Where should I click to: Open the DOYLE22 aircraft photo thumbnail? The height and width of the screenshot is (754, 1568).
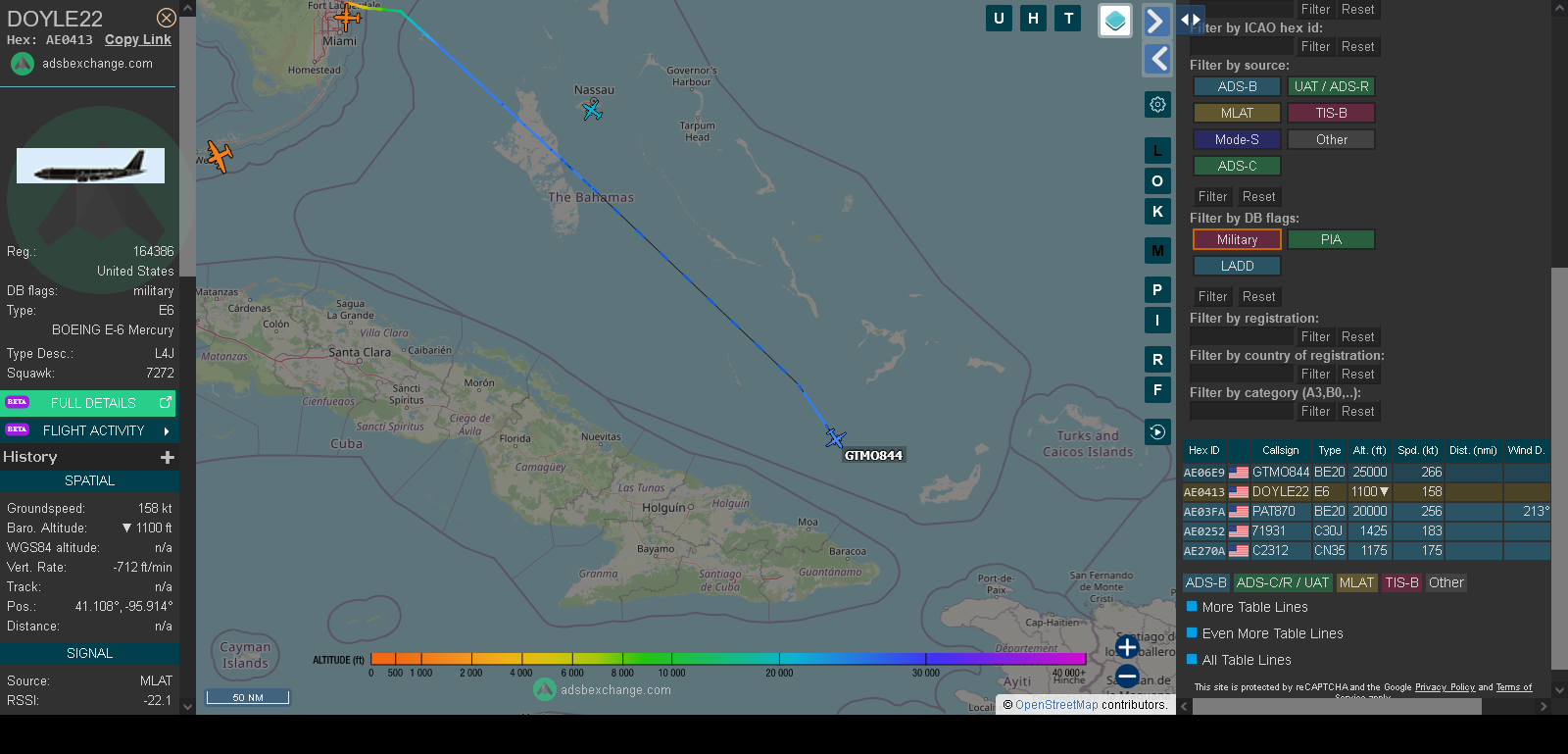[90, 166]
